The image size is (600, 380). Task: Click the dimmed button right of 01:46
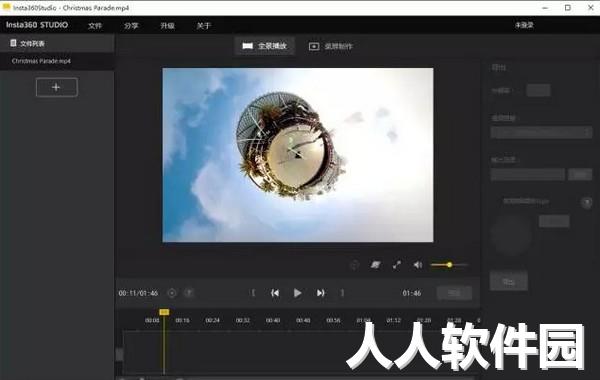(454, 293)
